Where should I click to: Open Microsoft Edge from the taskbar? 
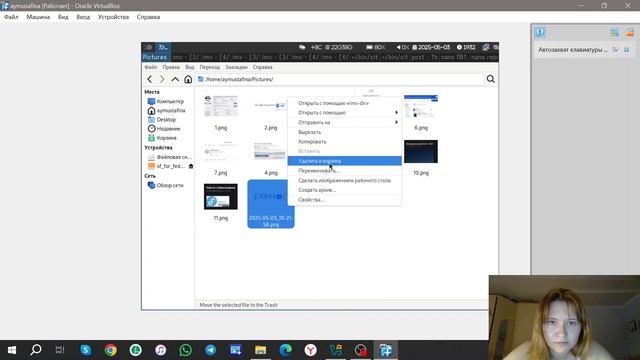click(286, 350)
